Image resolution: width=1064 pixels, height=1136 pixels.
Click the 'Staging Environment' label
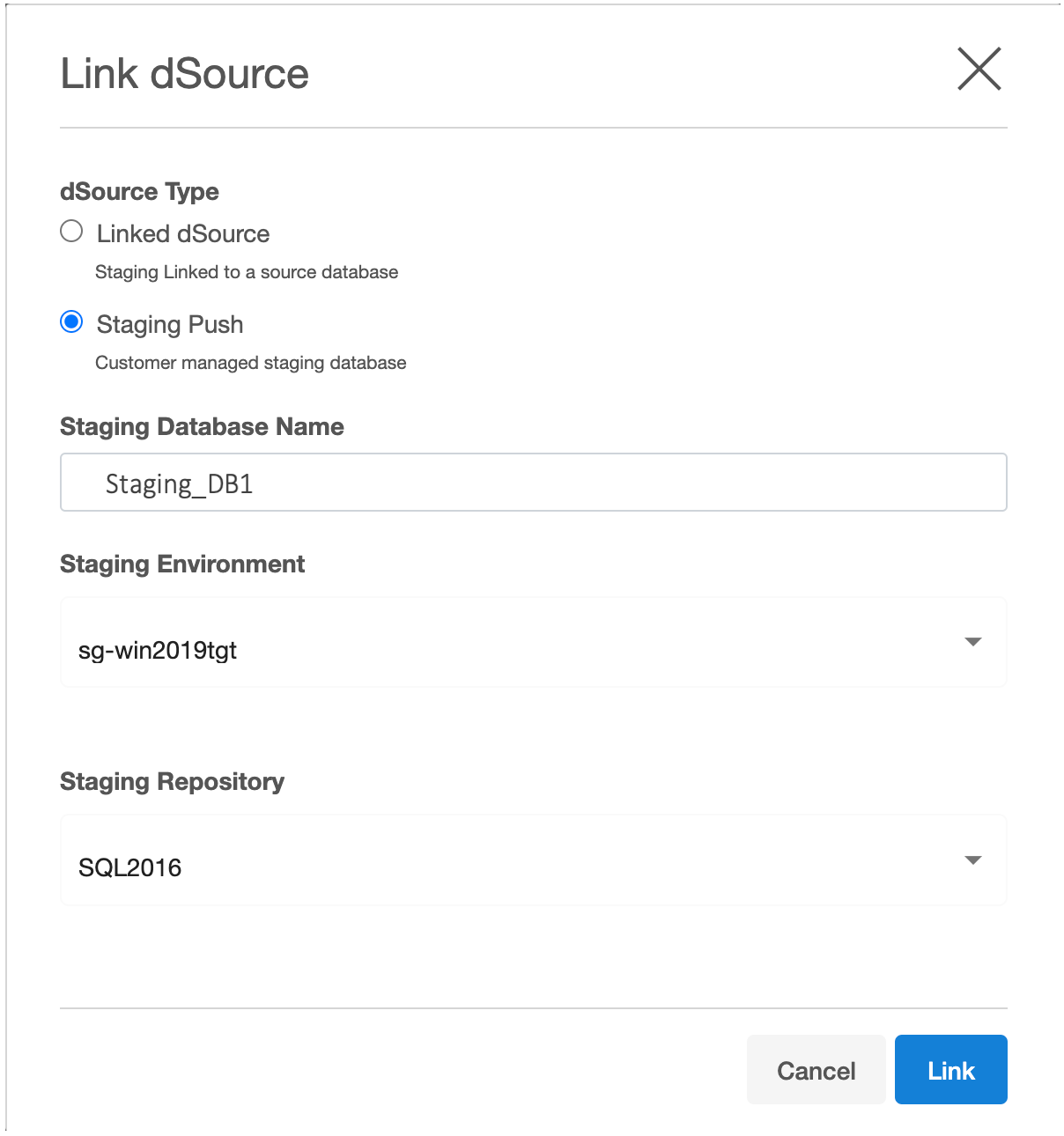[182, 564]
